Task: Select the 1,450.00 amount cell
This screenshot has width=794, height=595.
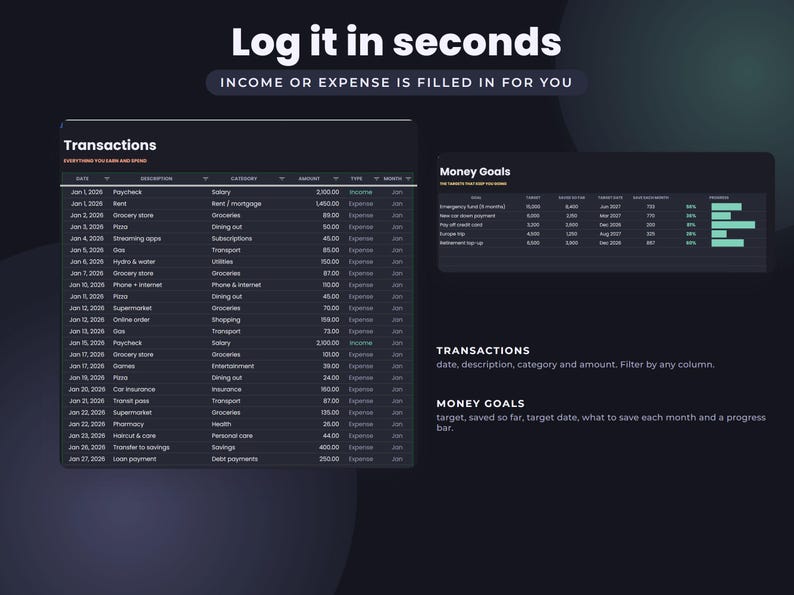Action: coord(328,204)
